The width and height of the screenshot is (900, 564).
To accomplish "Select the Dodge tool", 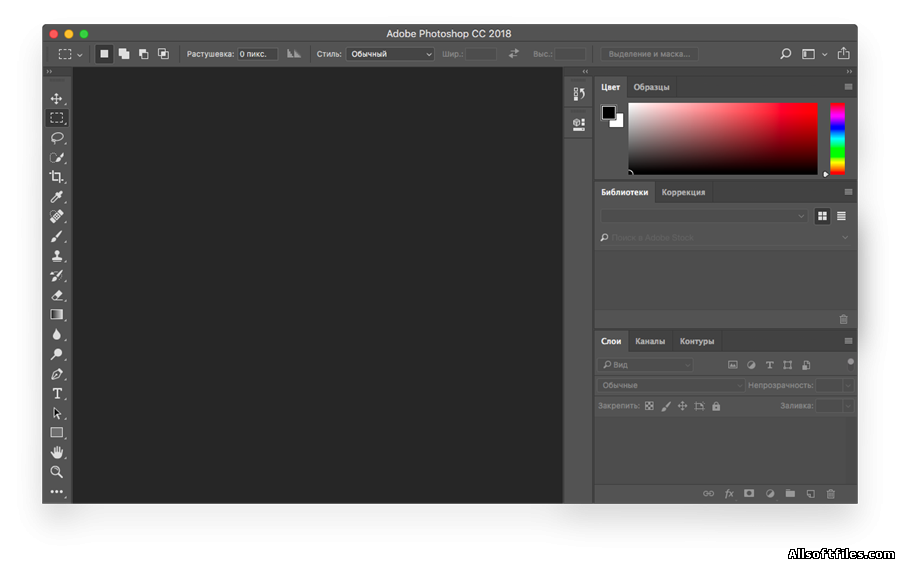I will click(56, 354).
